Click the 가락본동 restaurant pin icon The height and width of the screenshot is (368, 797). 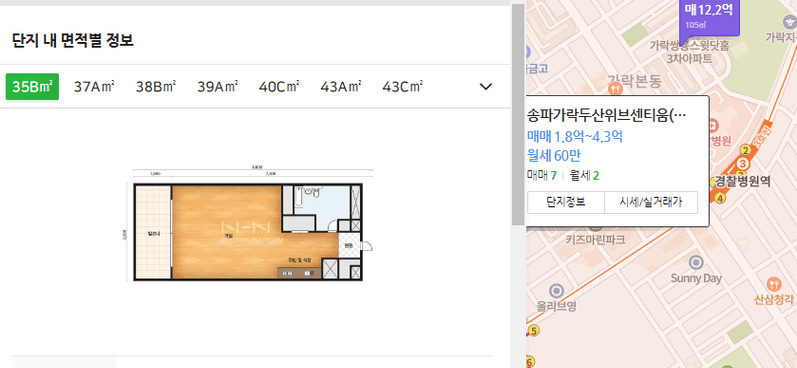point(615,89)
